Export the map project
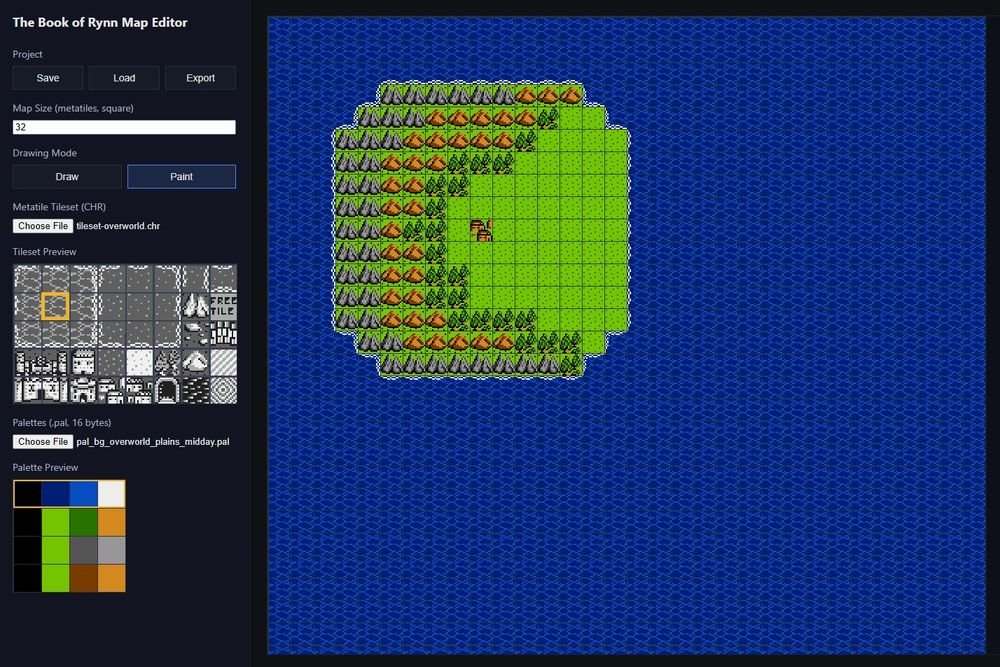Image resolution: width=1000 pixels, height=667 pixels. (200, 78)
